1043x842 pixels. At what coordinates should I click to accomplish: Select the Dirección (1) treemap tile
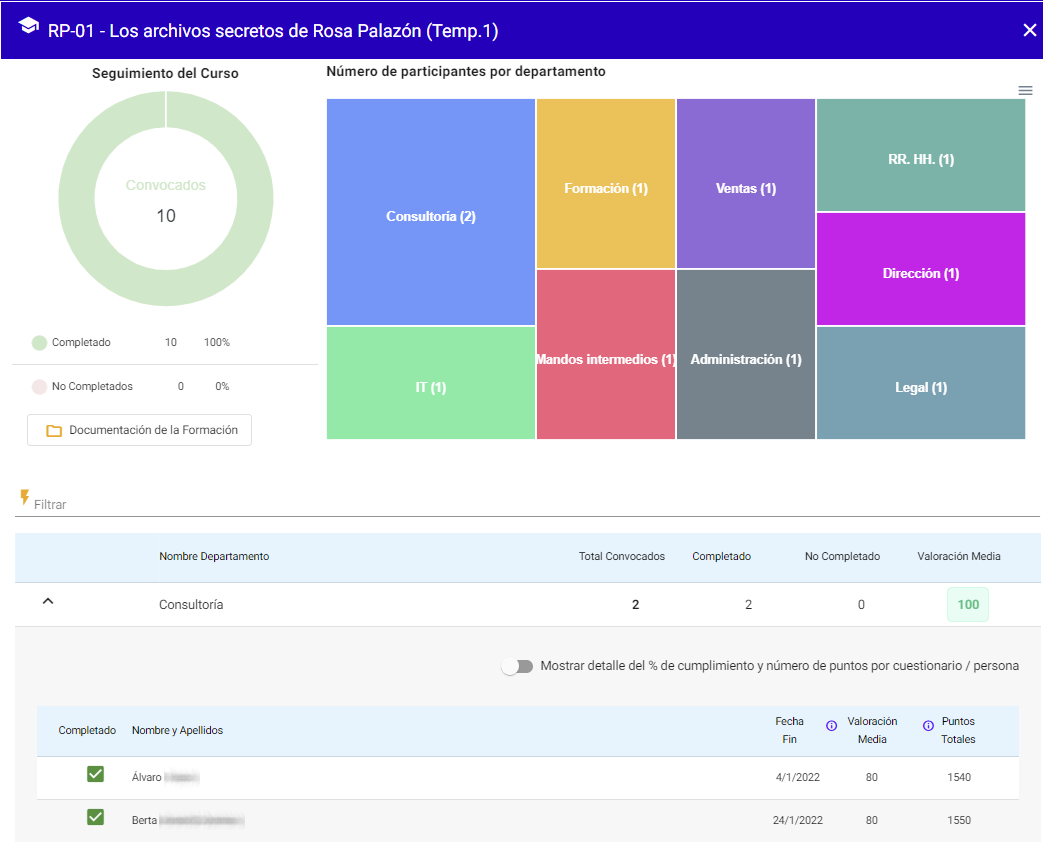point(920,273)
